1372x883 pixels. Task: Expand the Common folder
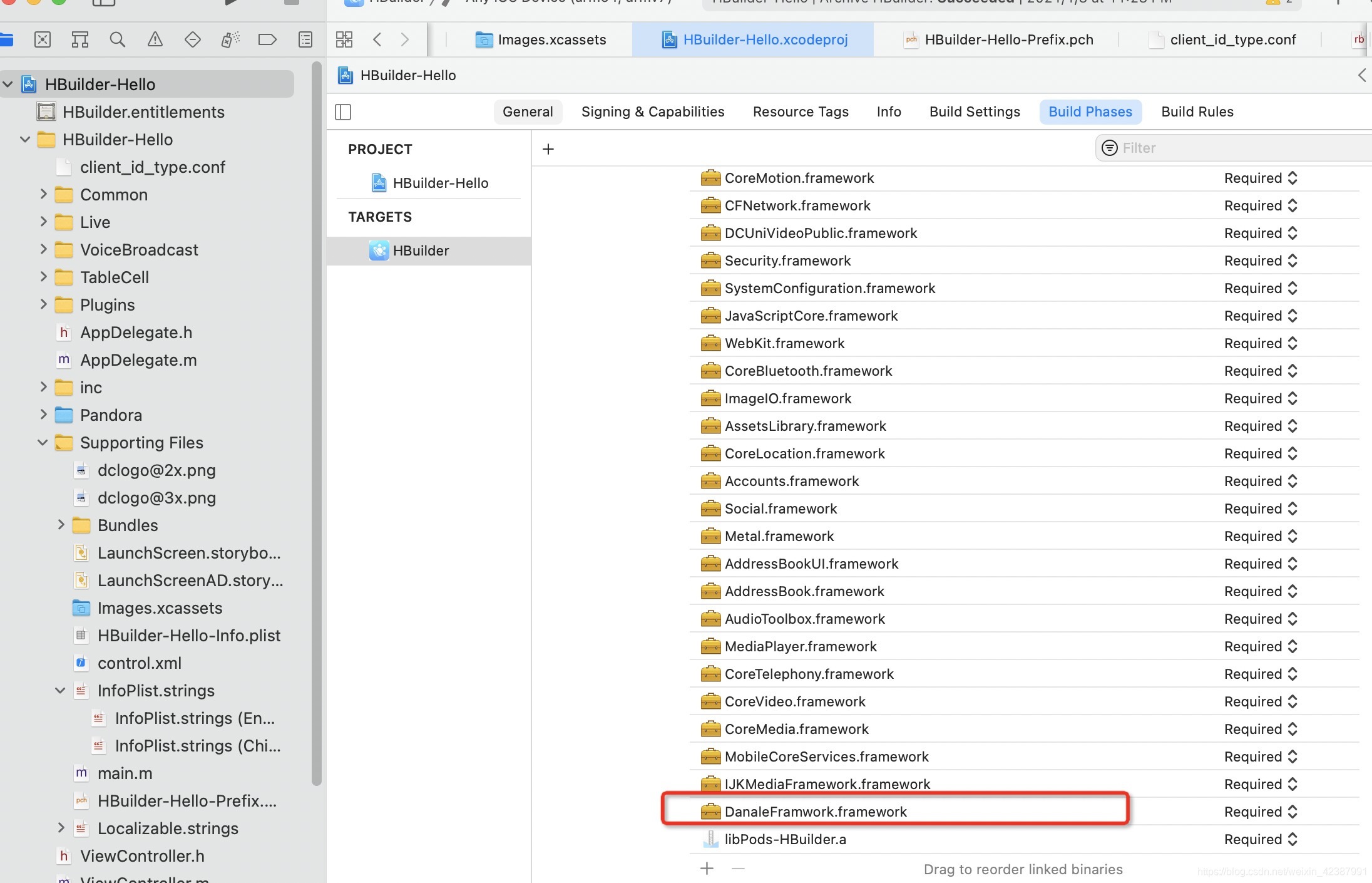pyautogui.click(x=43, y=194)
